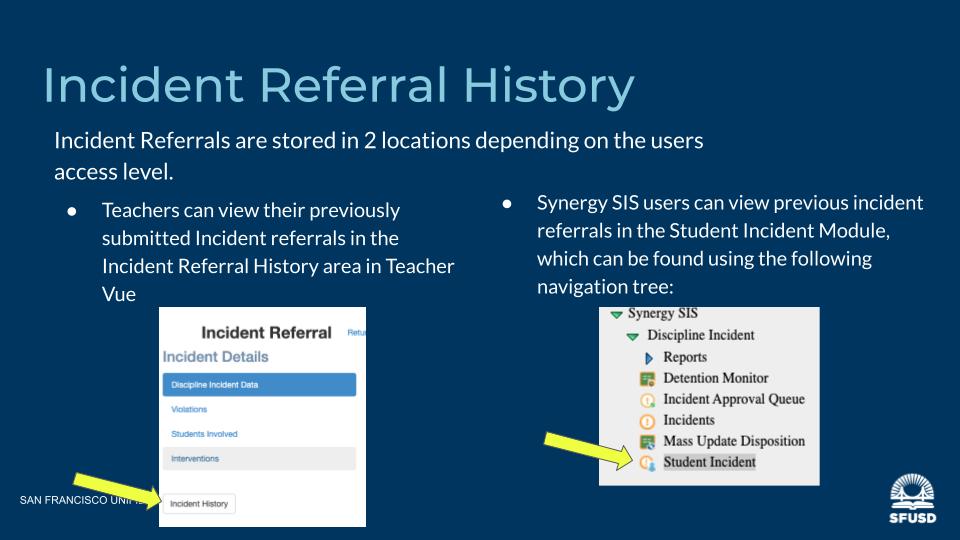The height and width of the screenshot is (540, 960).
Task: Open the Violations section
Action: click(x=189, y=409)
